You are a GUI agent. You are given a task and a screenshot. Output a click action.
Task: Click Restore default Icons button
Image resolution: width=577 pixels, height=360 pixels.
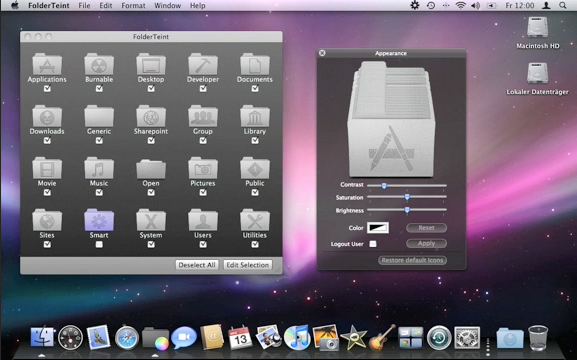[413, 260]
